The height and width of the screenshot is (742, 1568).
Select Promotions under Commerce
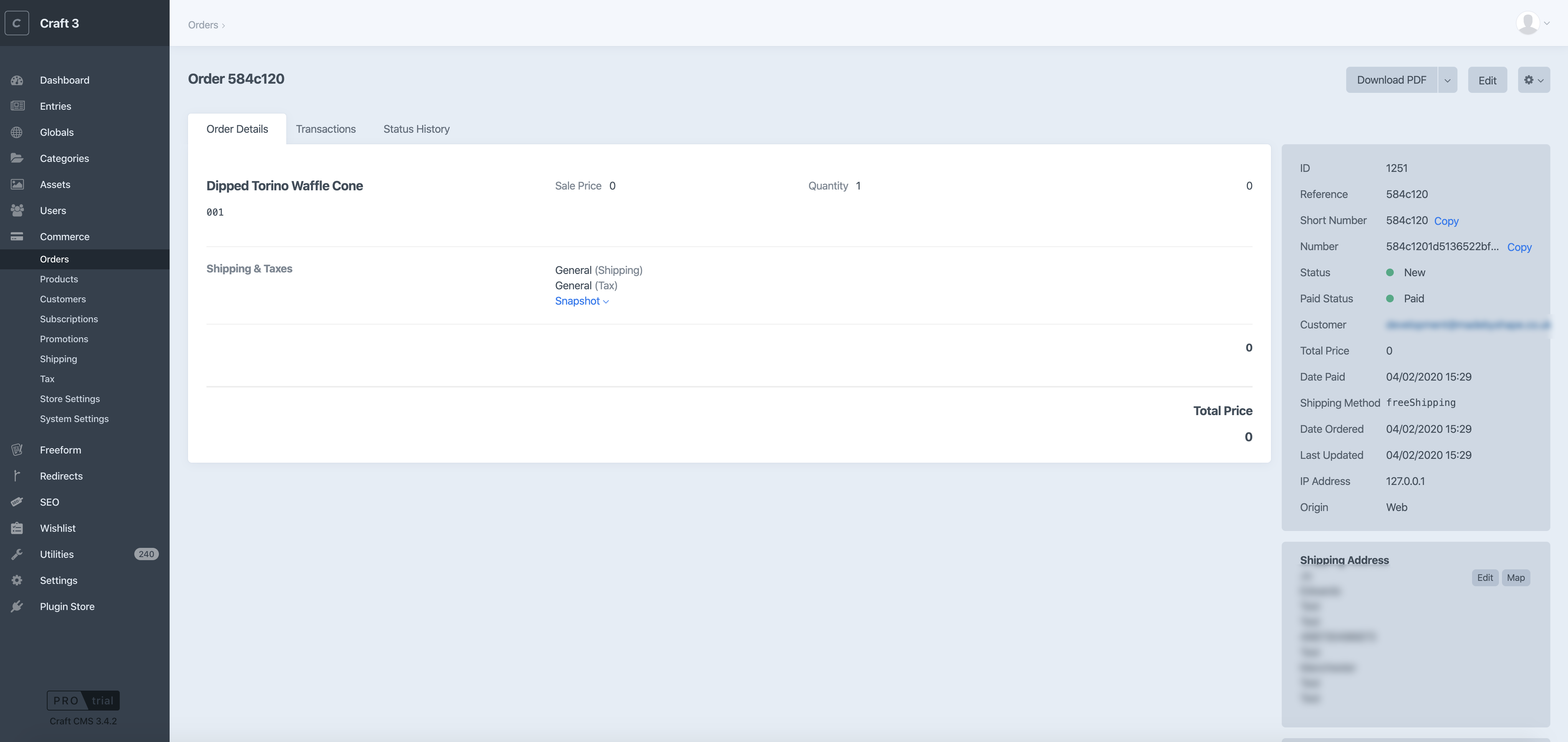click(64, 338)
